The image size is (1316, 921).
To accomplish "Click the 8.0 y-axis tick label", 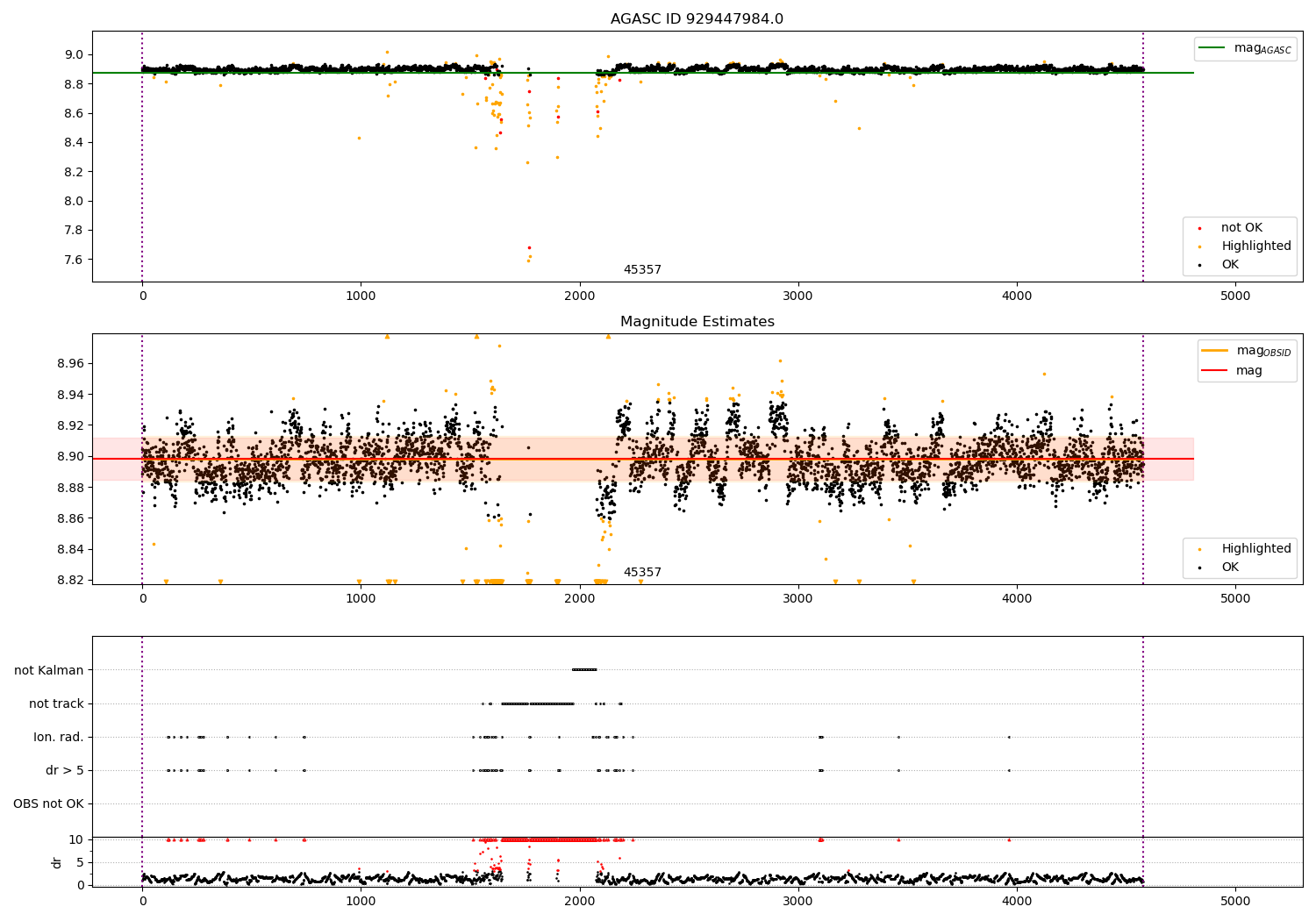I will pyautogui.click(x=74, y=201).
